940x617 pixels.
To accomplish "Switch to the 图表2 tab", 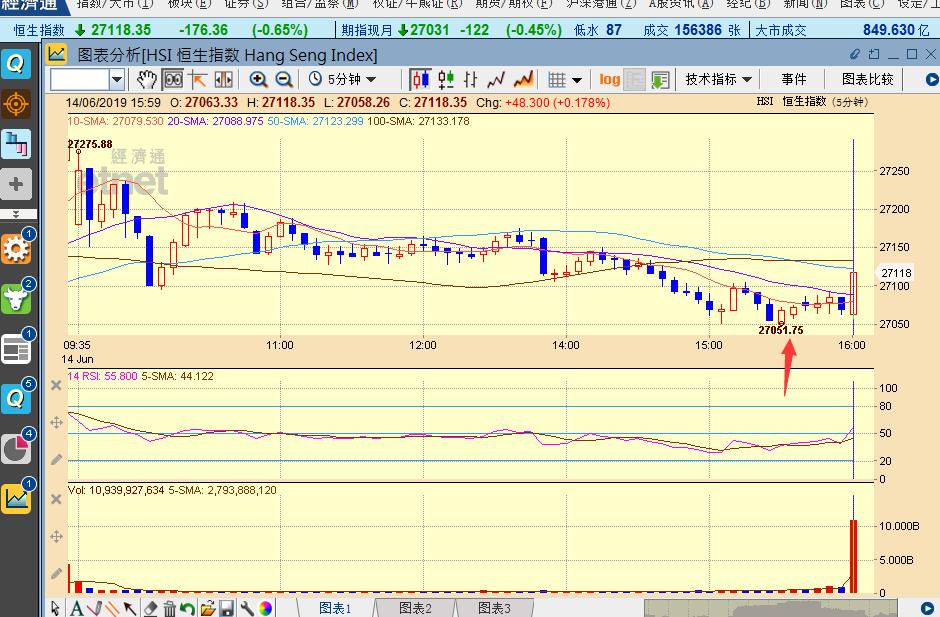I will (x=415, y=608).
